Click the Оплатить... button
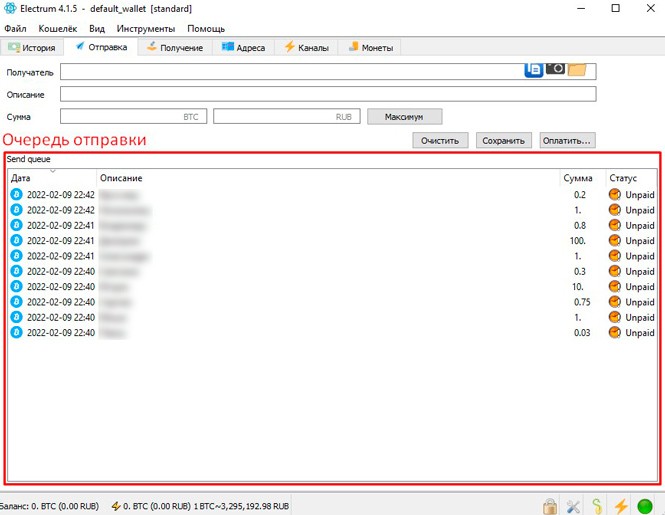This screenshot has height=515, width=665. pyautogui.click(x=567, y=140)
